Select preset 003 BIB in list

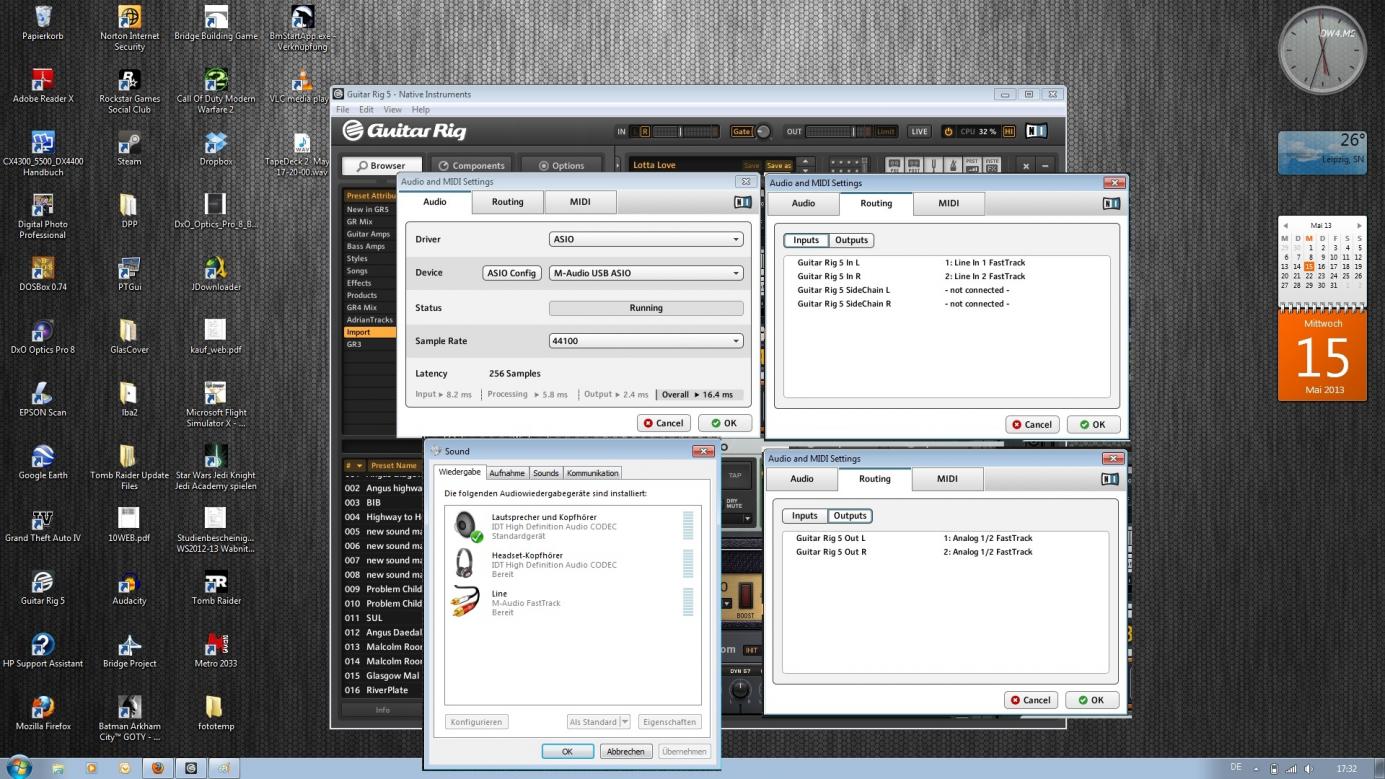[383, 502]
